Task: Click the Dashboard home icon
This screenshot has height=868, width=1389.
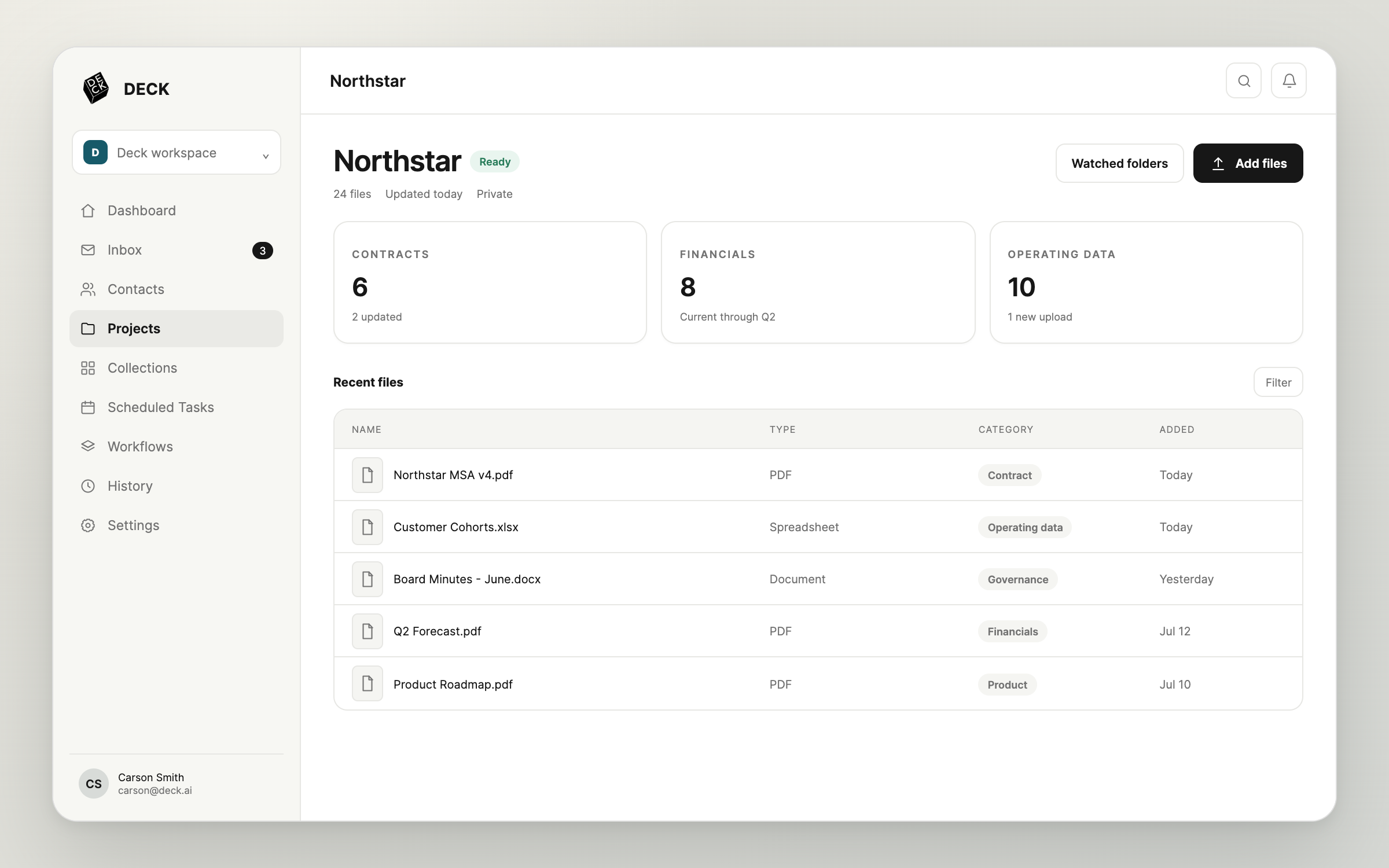Action: [88, 211]
